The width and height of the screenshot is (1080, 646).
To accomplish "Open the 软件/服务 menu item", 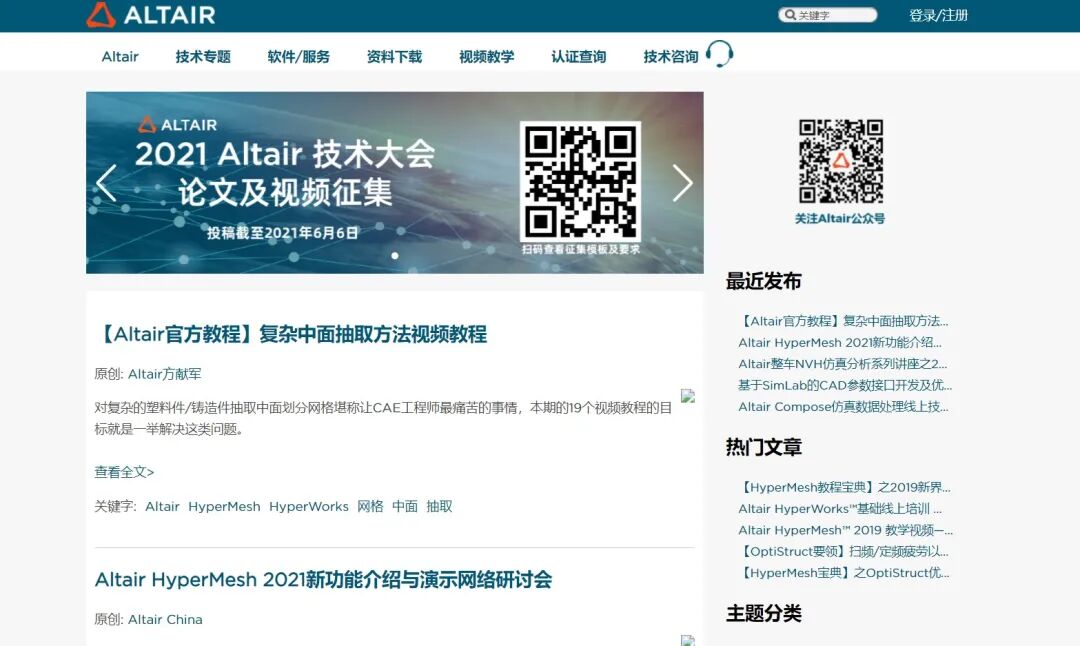I will click(x=299, y=56).
